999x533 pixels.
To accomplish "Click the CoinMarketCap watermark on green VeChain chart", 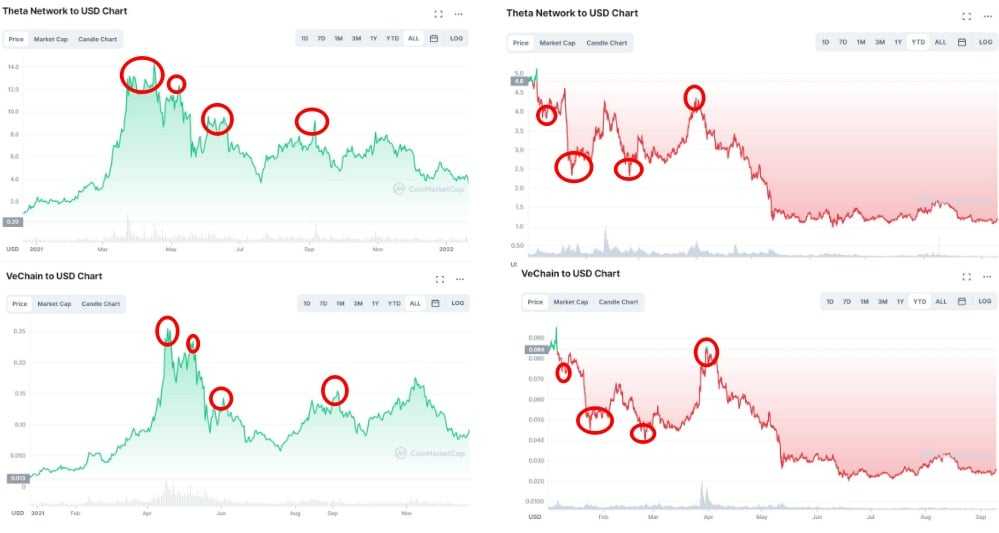I will 430,453.
